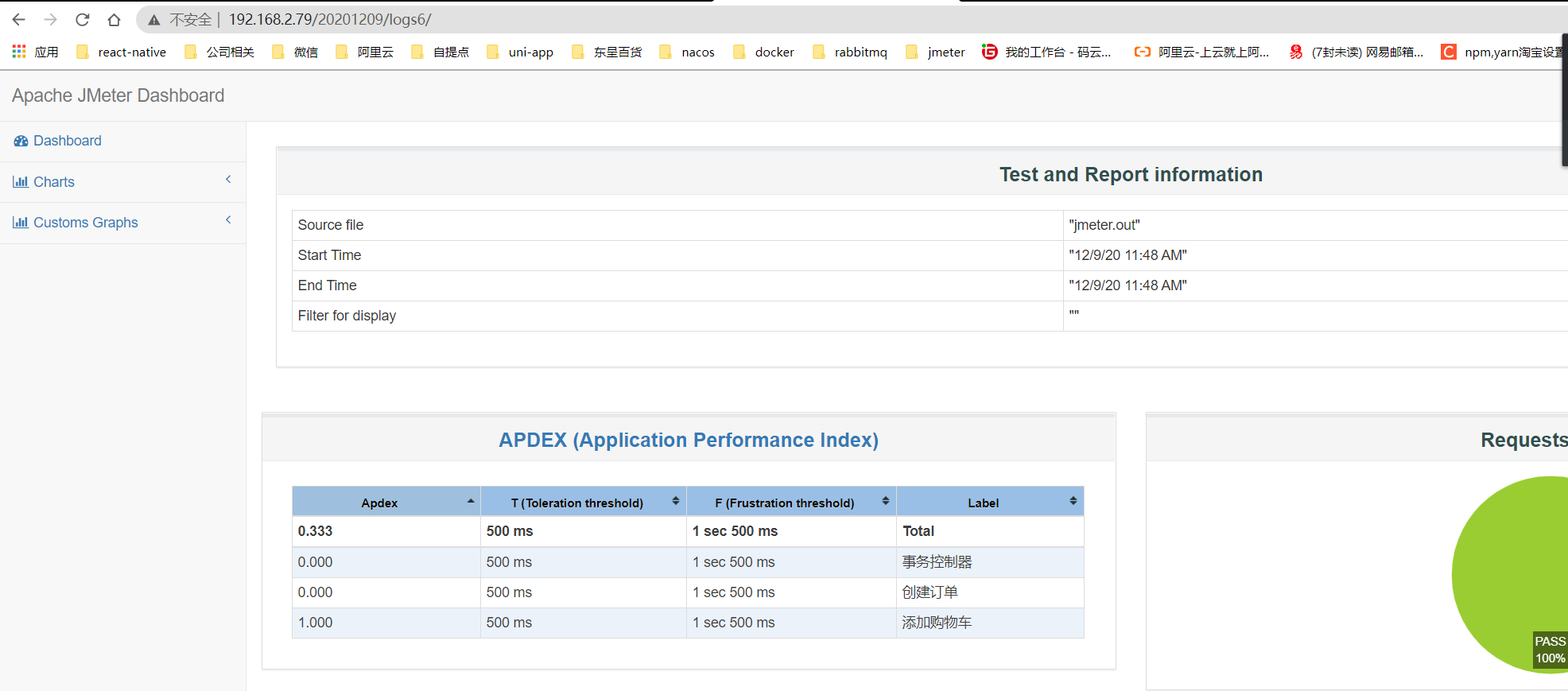
Task: Click the Charts bar-graph icon
Action: click(x=21, y=182)
